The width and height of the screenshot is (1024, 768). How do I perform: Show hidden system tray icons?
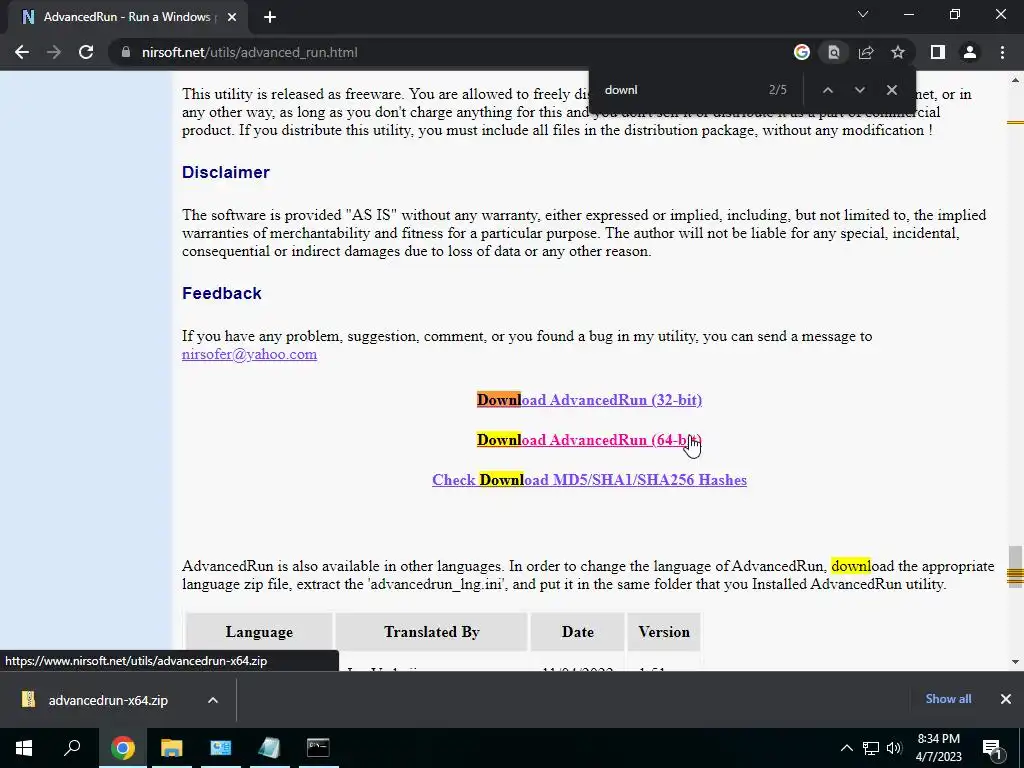(x=846, y=748)
